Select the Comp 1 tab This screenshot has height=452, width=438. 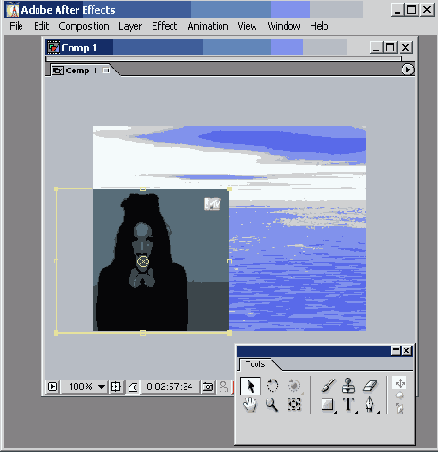(x=82, y=70)
